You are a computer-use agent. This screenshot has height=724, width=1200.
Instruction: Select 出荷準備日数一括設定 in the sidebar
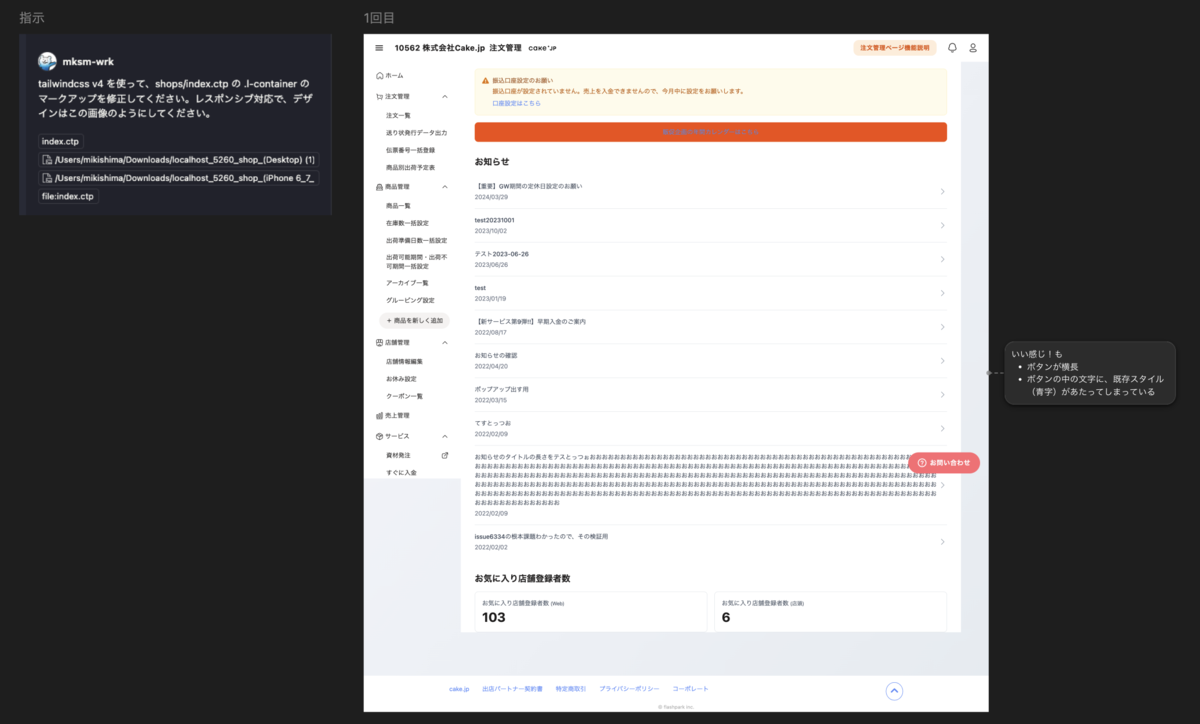pyautogui.click(x=416, y=240)
